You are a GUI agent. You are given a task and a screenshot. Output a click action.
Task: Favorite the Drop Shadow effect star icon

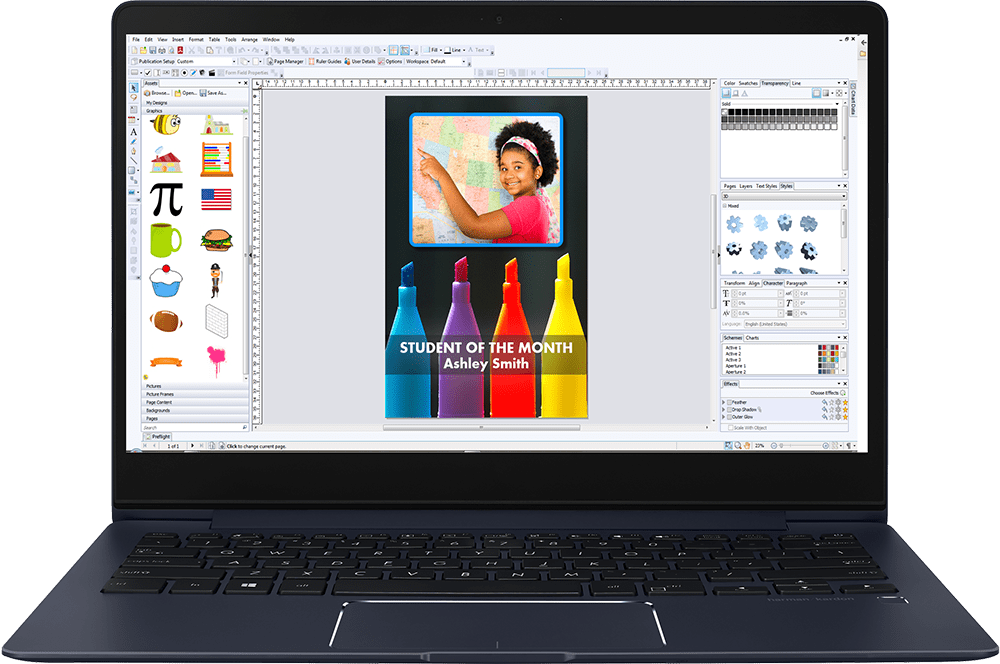click(845, 409)
